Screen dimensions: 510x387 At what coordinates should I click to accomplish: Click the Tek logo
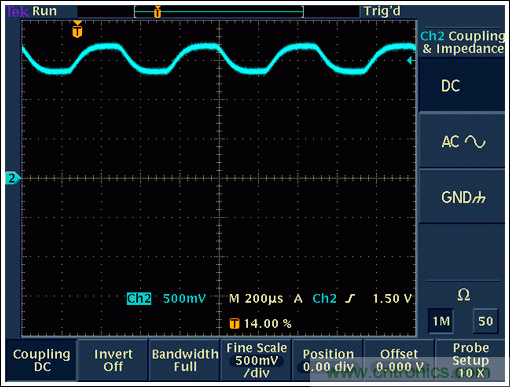tap(17, 11)
